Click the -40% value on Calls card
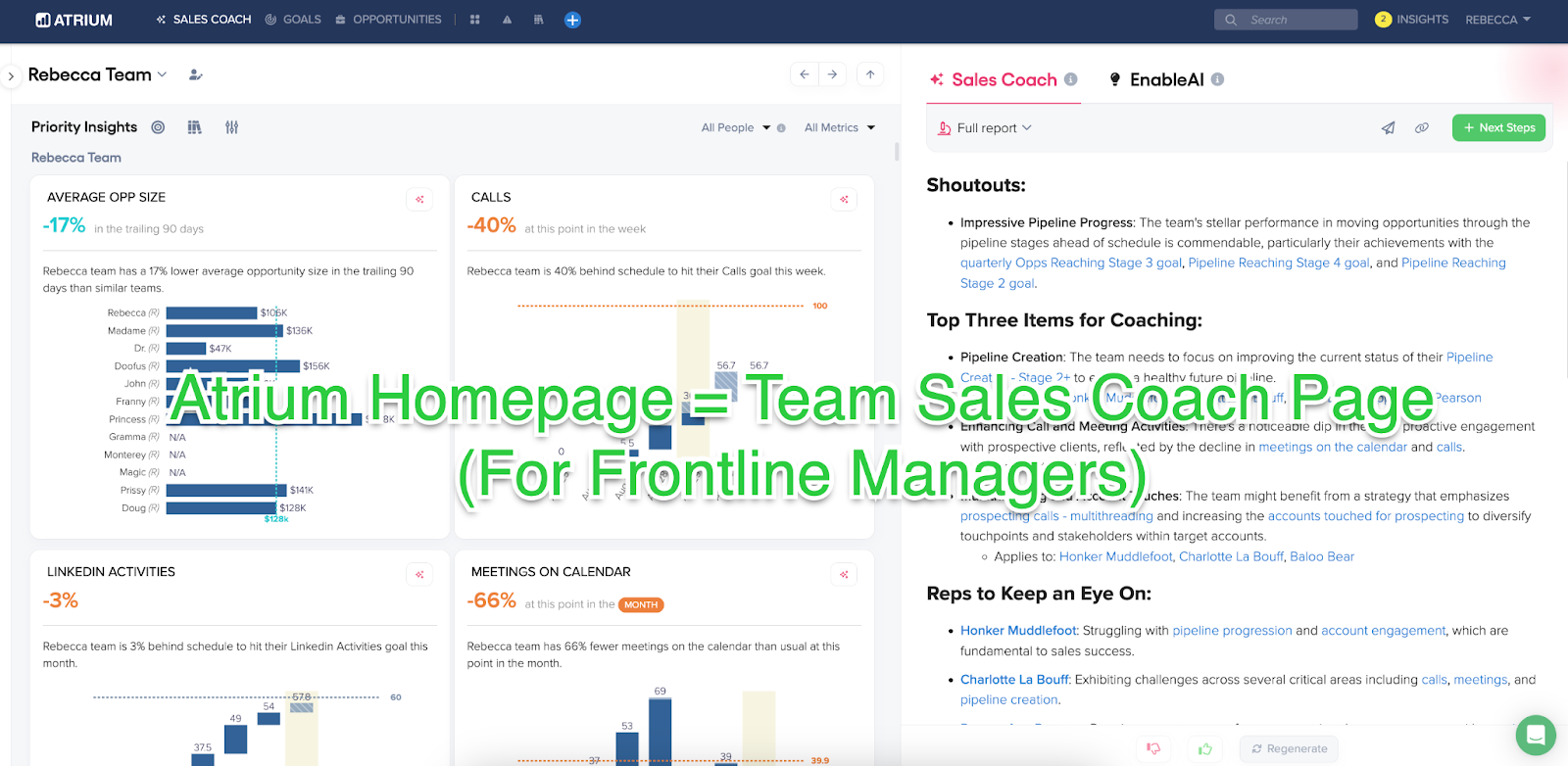Image resolution: width=1568 pixels, height=766 pixels. [491, 225]
